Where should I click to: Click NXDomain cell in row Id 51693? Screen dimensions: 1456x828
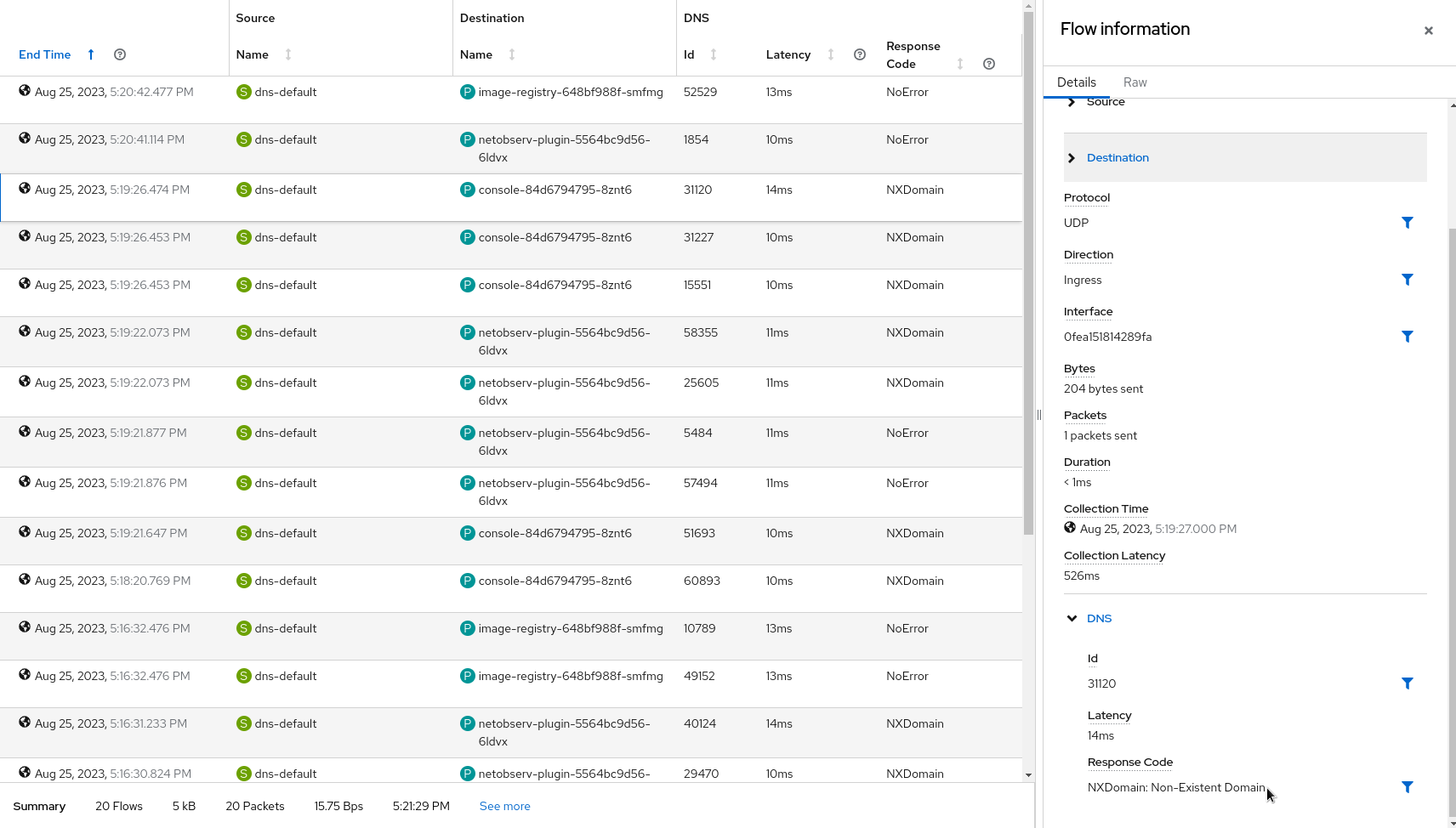coord(915,533)
